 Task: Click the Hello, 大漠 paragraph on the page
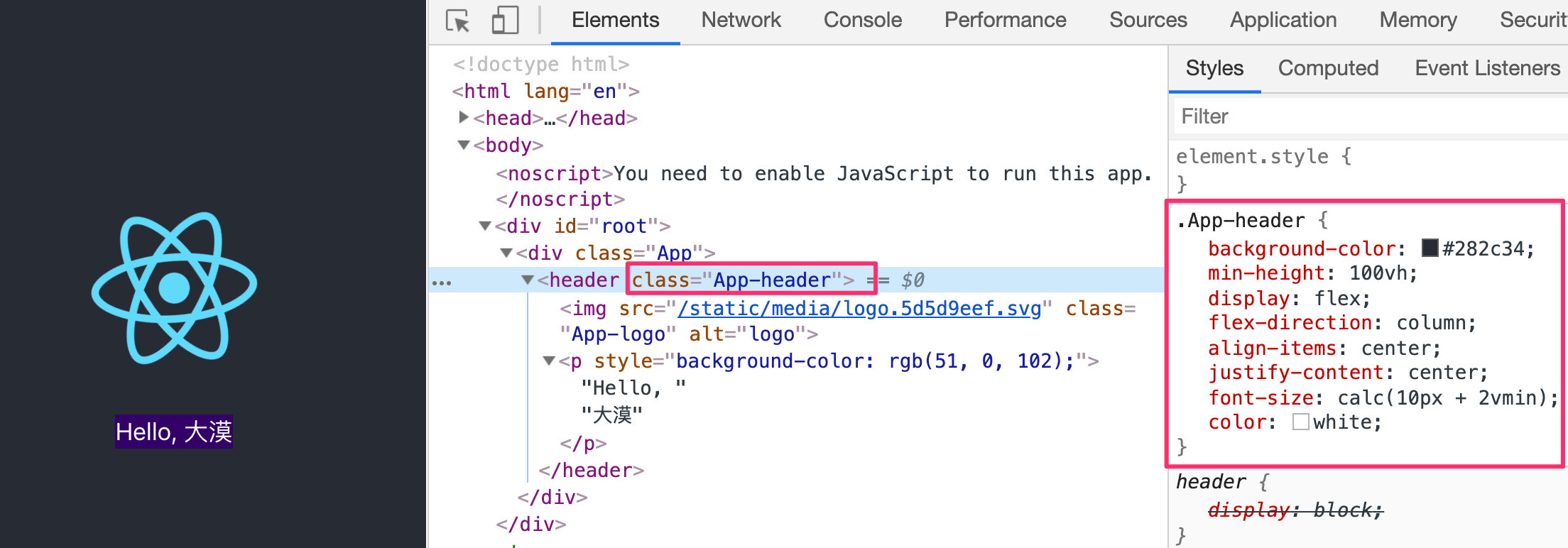174,432
